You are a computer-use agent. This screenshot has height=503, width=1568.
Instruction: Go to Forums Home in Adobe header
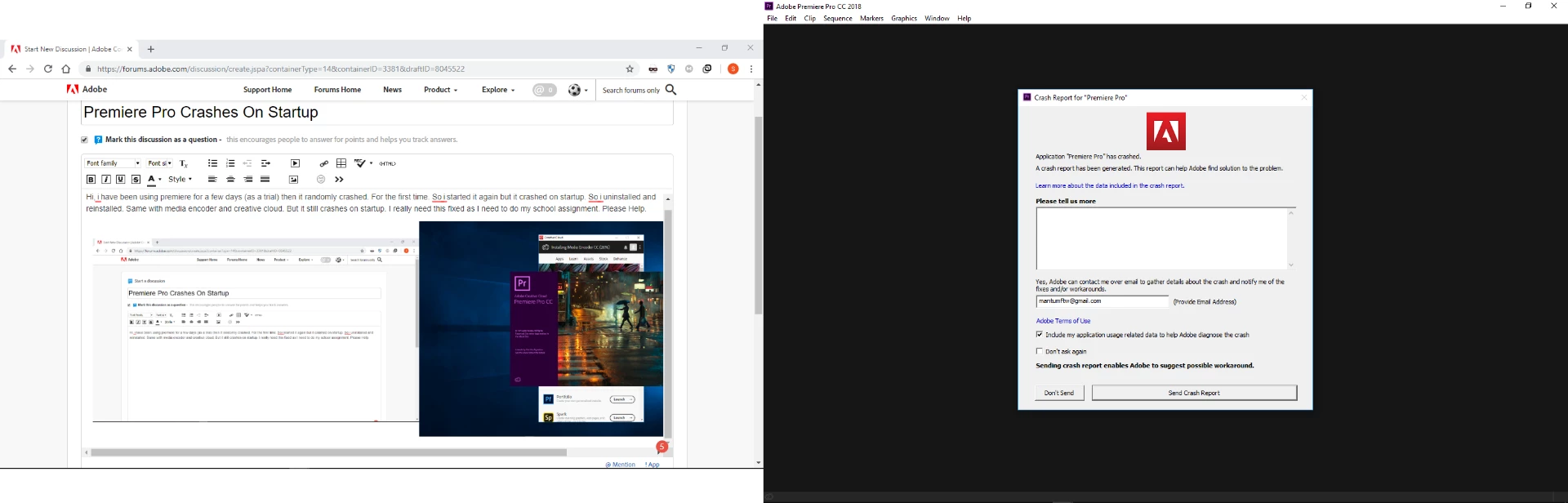pos(337,90)
